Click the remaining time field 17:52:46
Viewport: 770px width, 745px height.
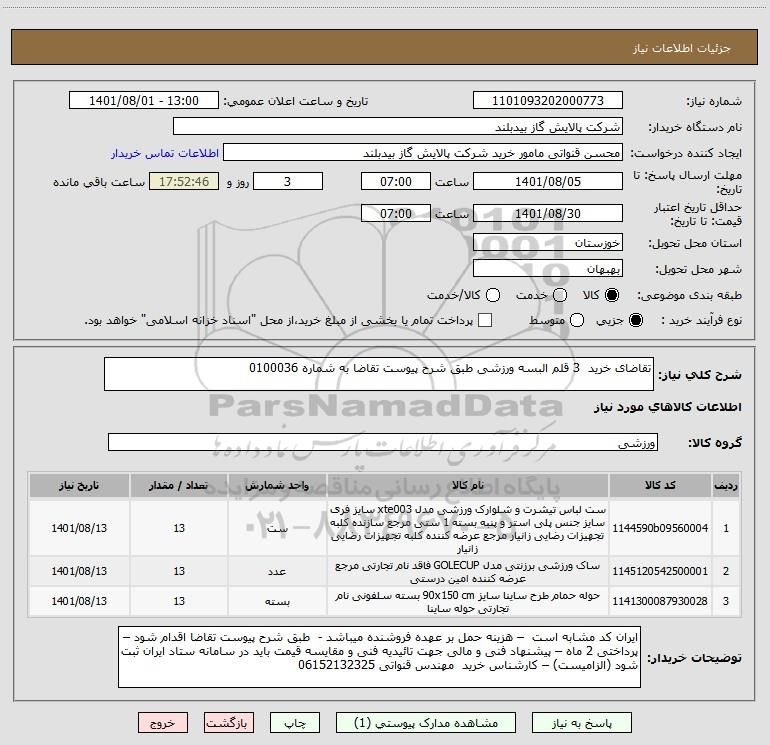coord(184,181)
